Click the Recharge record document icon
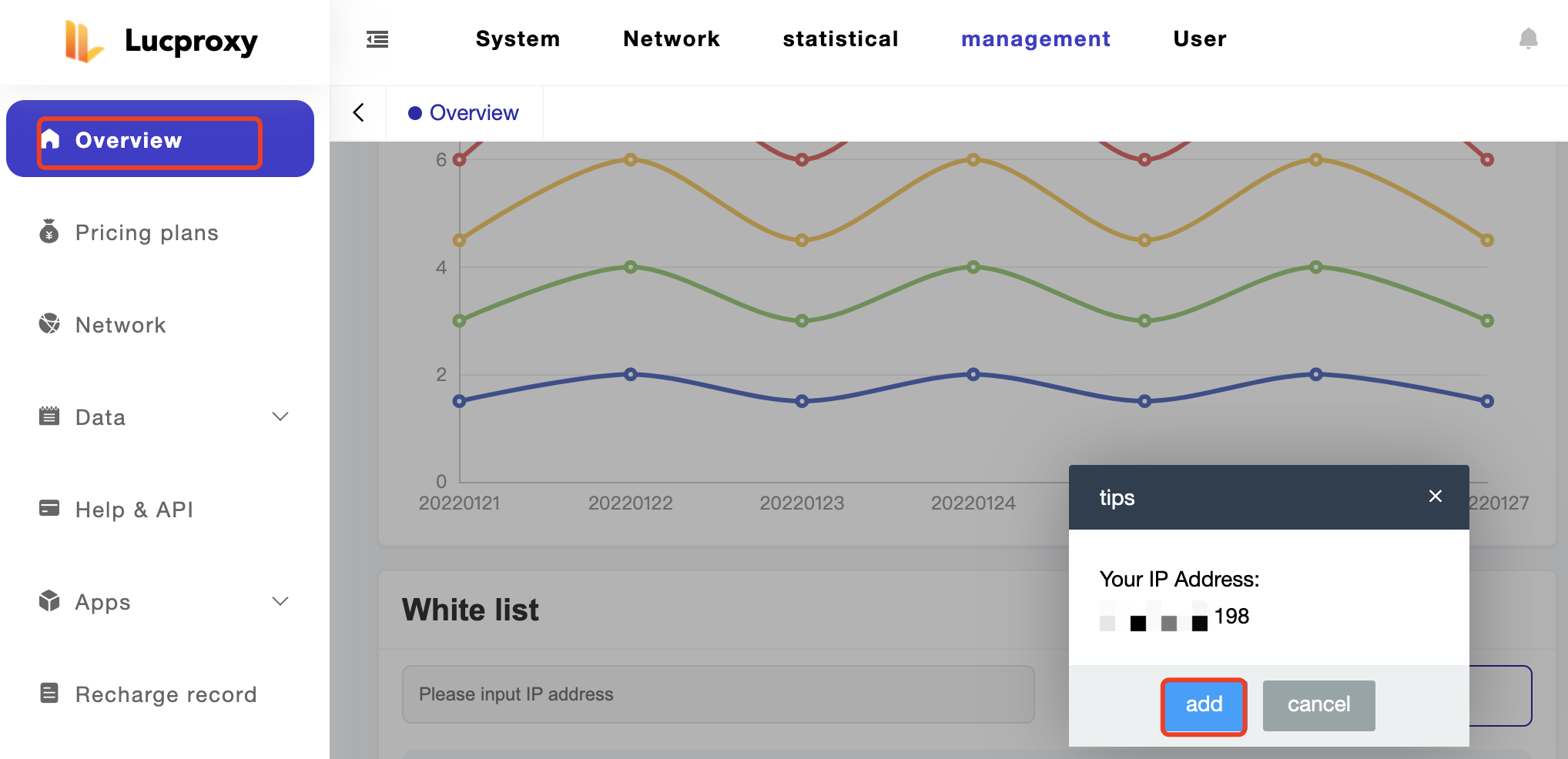 click(x=49, y=693)
